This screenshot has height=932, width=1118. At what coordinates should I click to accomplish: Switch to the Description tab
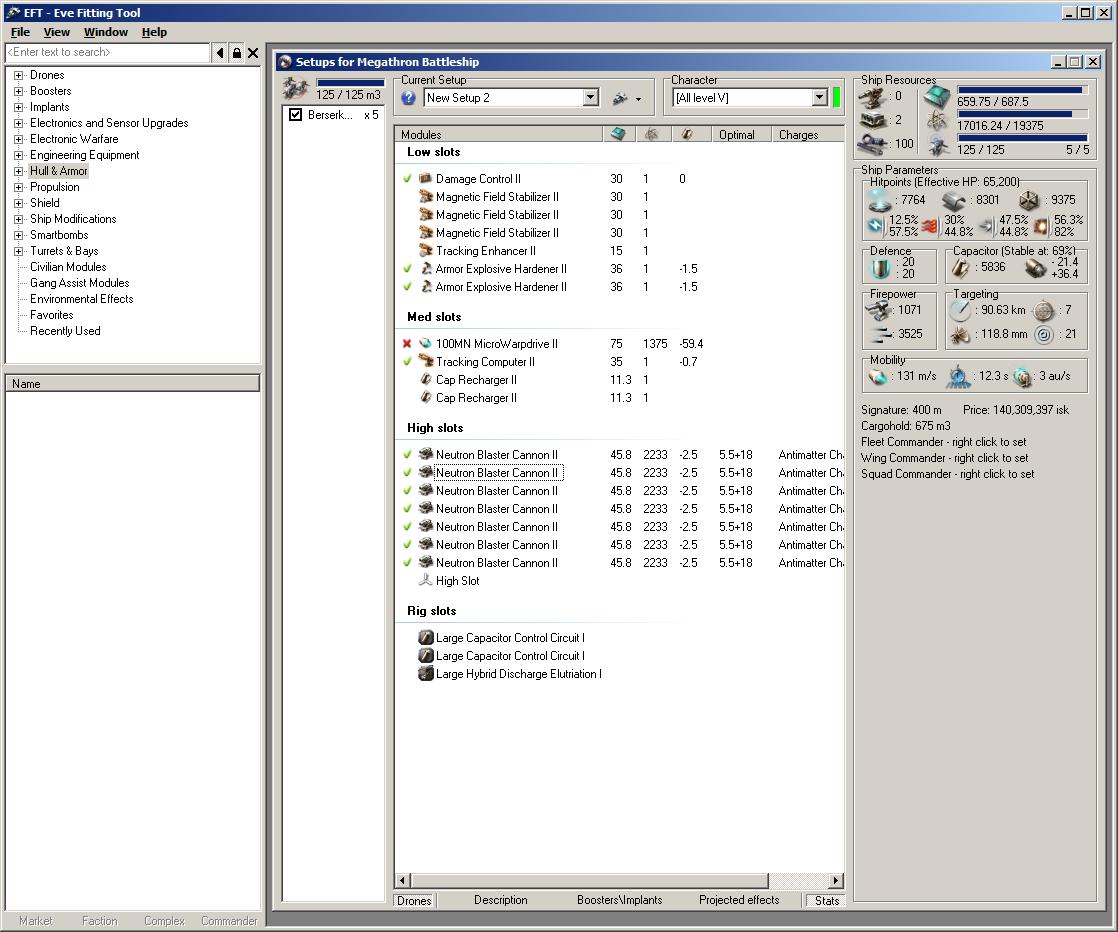tap(501, 901)
